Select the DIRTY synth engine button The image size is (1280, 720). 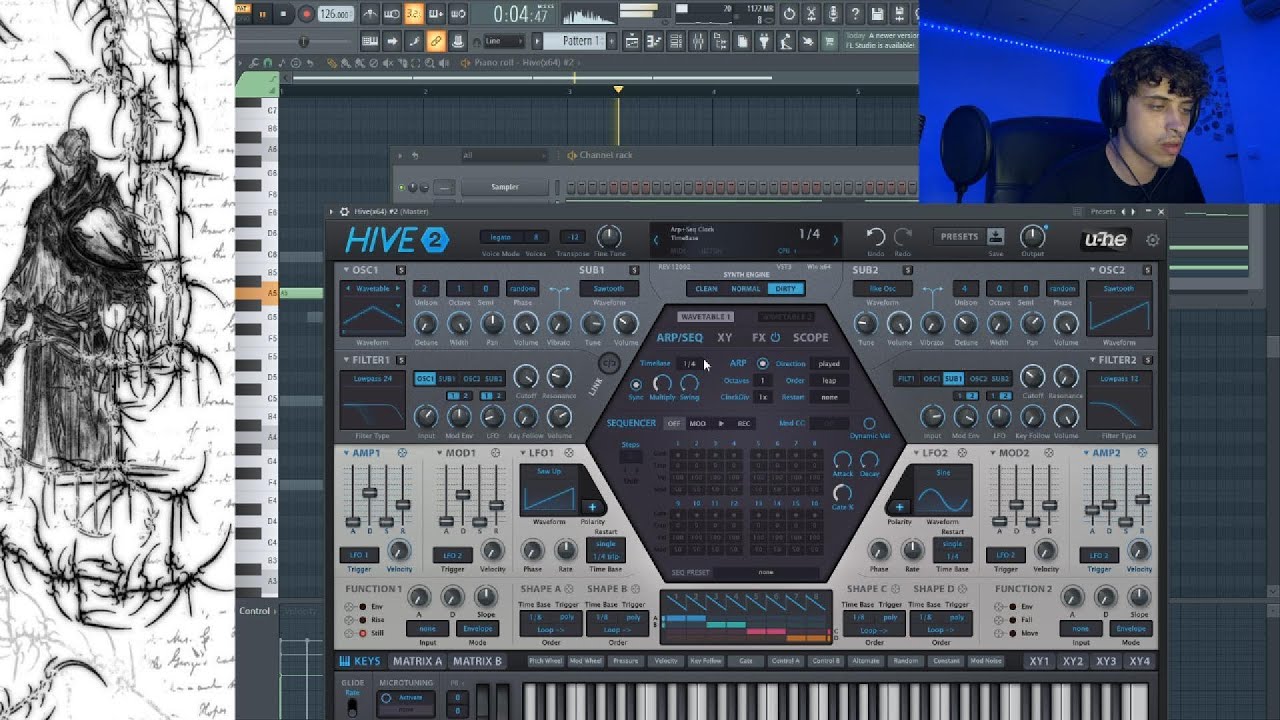point(786,289)
